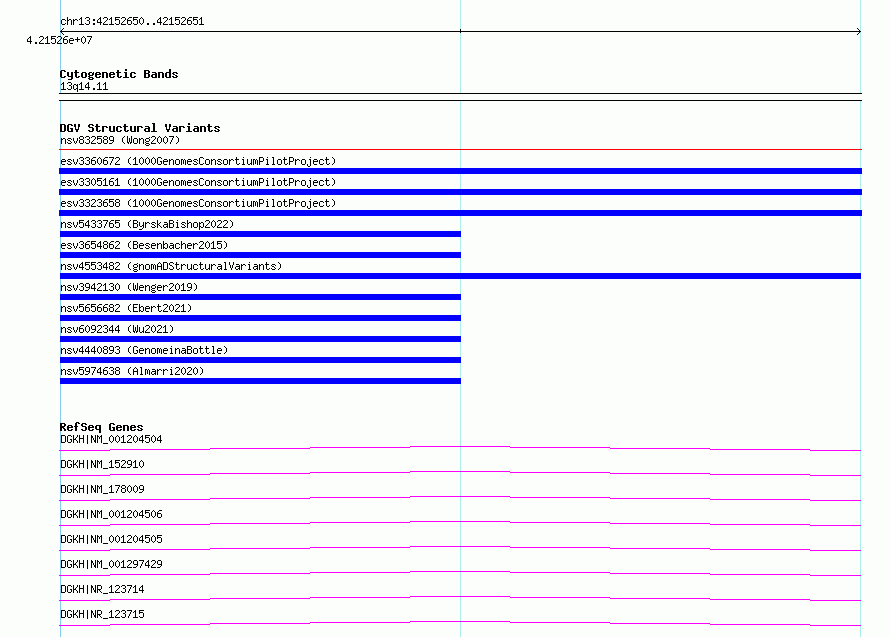Select esv3323658 variant label
Viewport: 890px width, 637px height.
coord(198,203)
